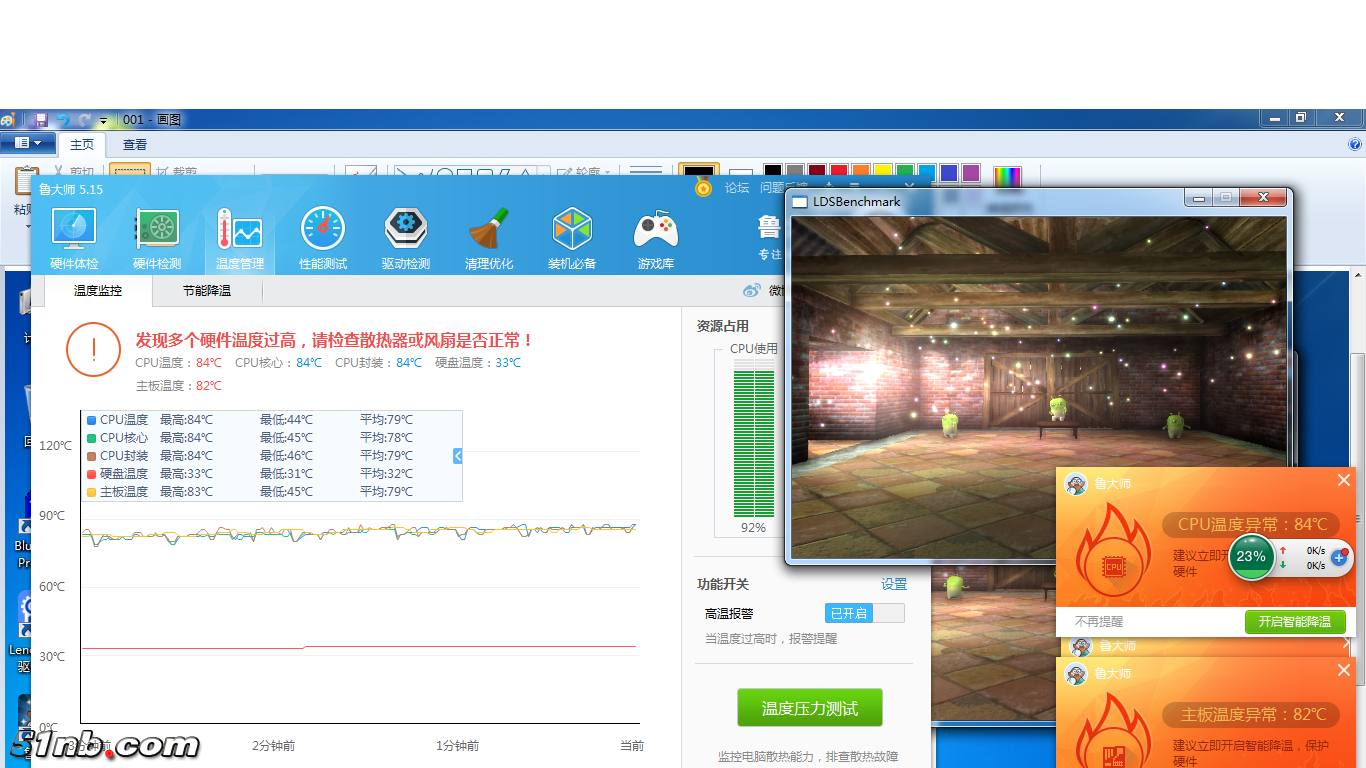This screenshot has width=1366, height=768.
Task: Open the 清理优化 broom icon
Action: point(489,238)
